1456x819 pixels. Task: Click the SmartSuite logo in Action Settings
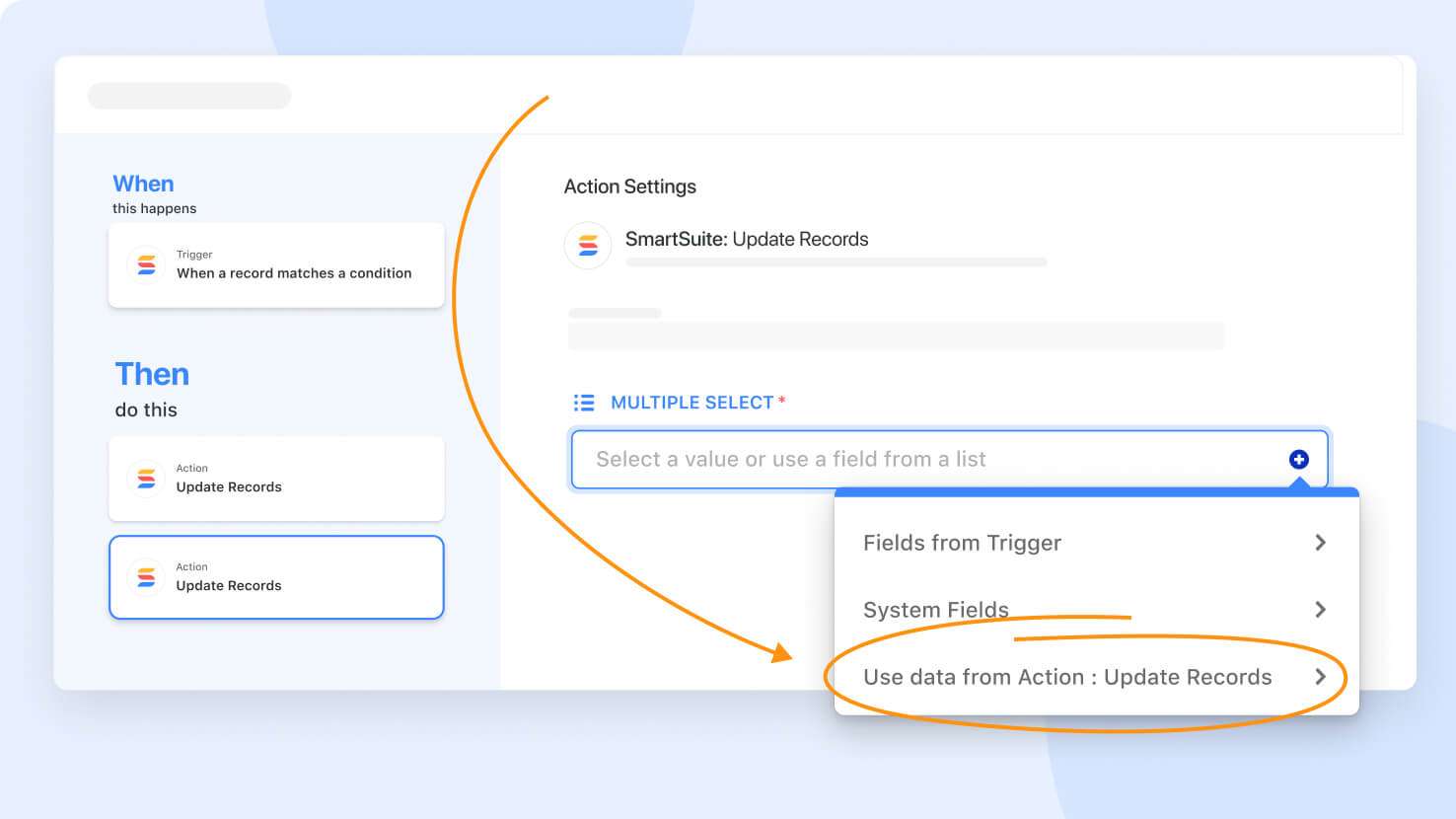point(588,245)
